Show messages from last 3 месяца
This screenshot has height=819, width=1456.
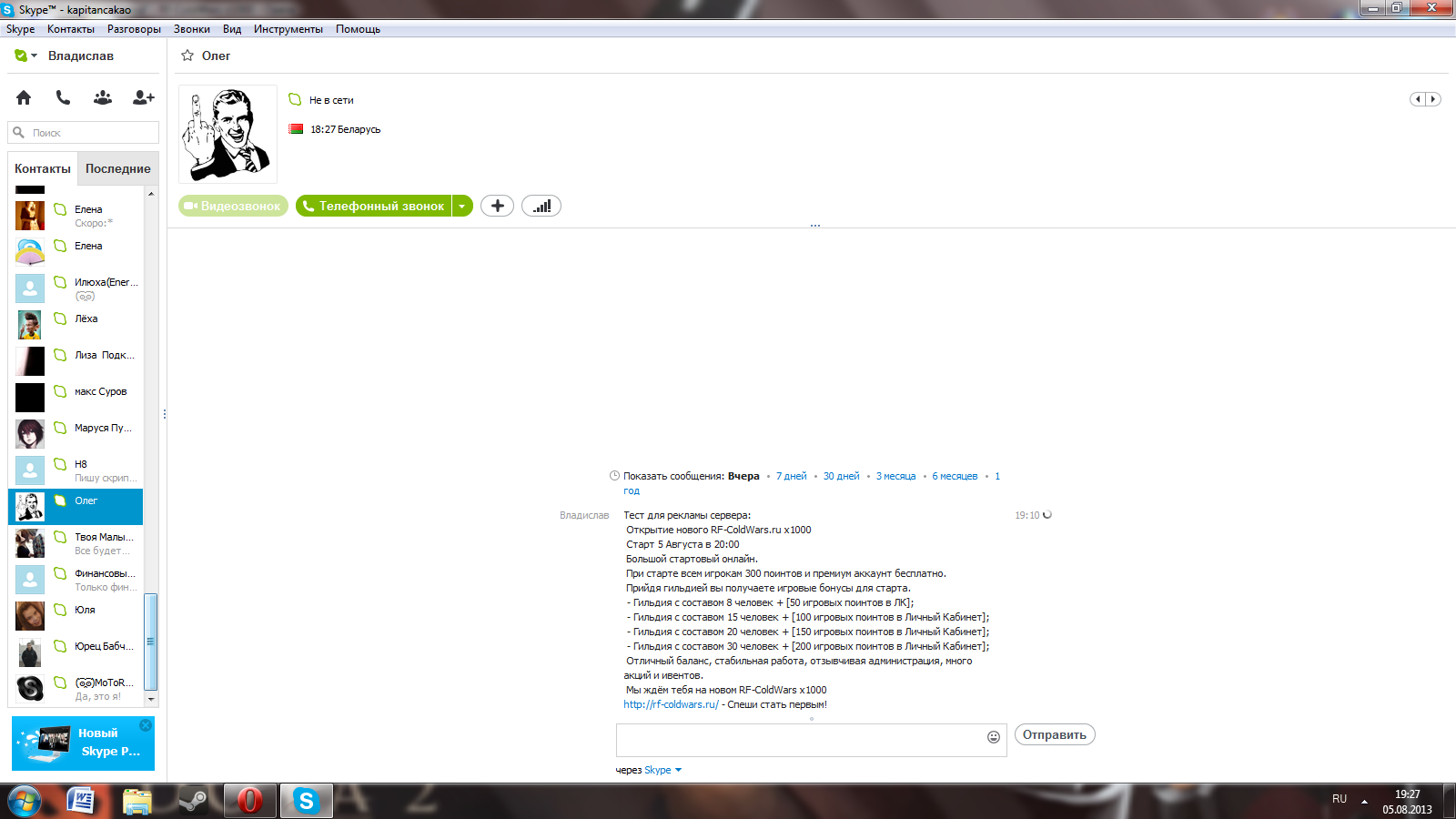896,476
